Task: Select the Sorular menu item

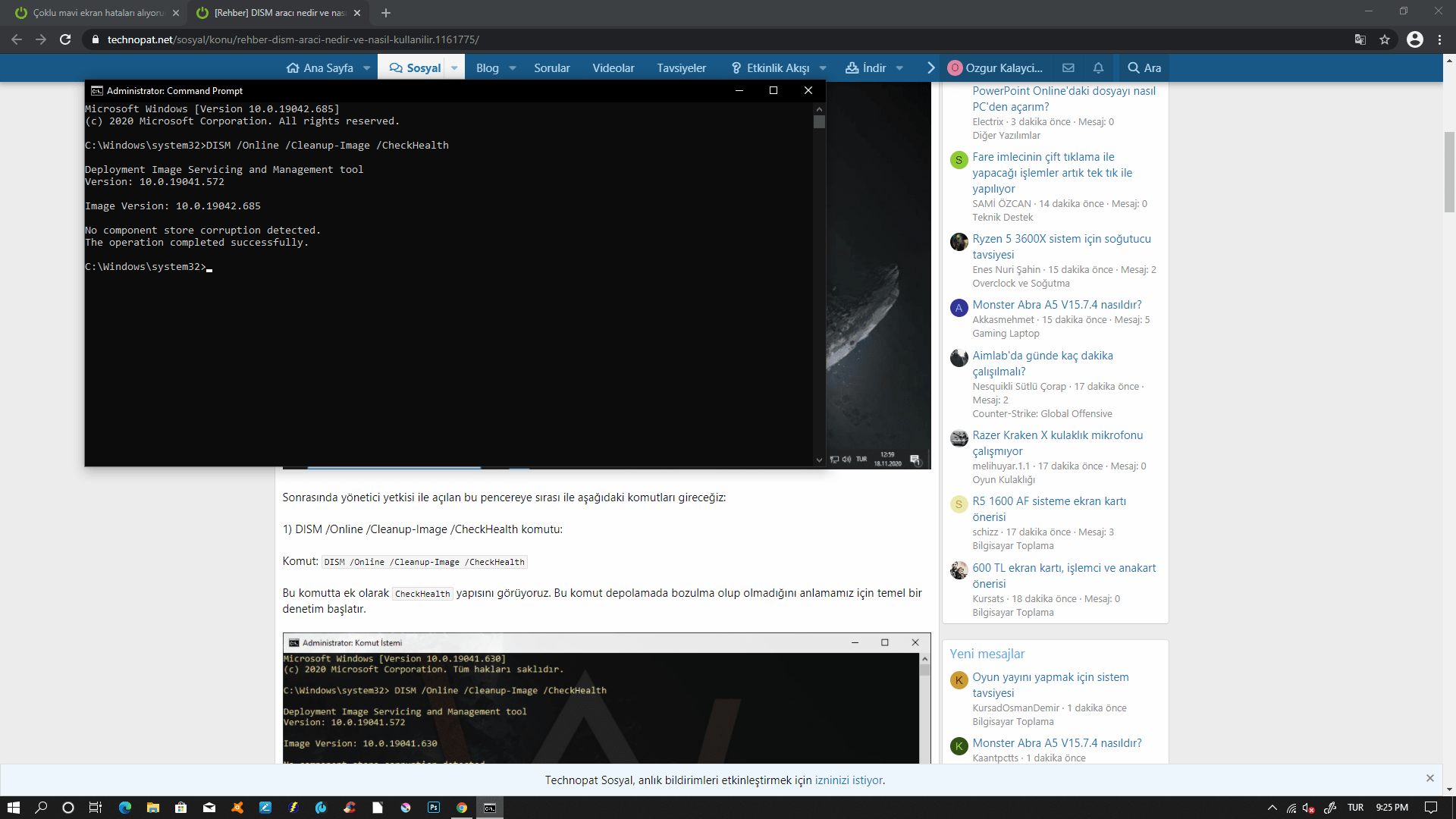Action: tap(551, 67)
